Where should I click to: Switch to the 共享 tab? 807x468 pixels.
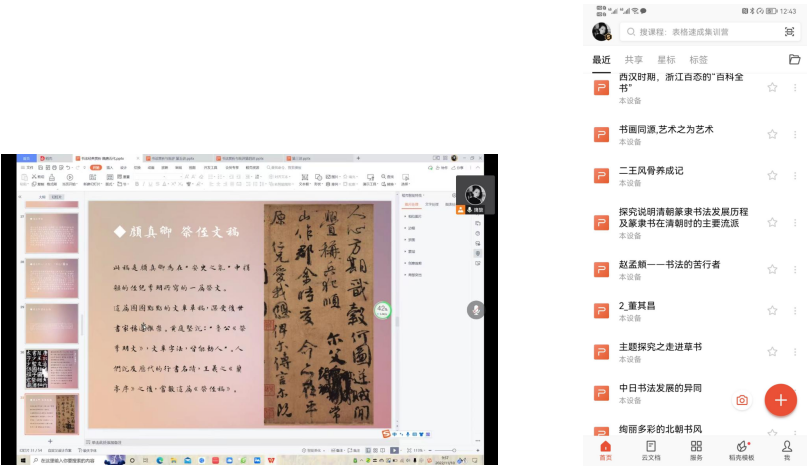click(x=634, y=60)
